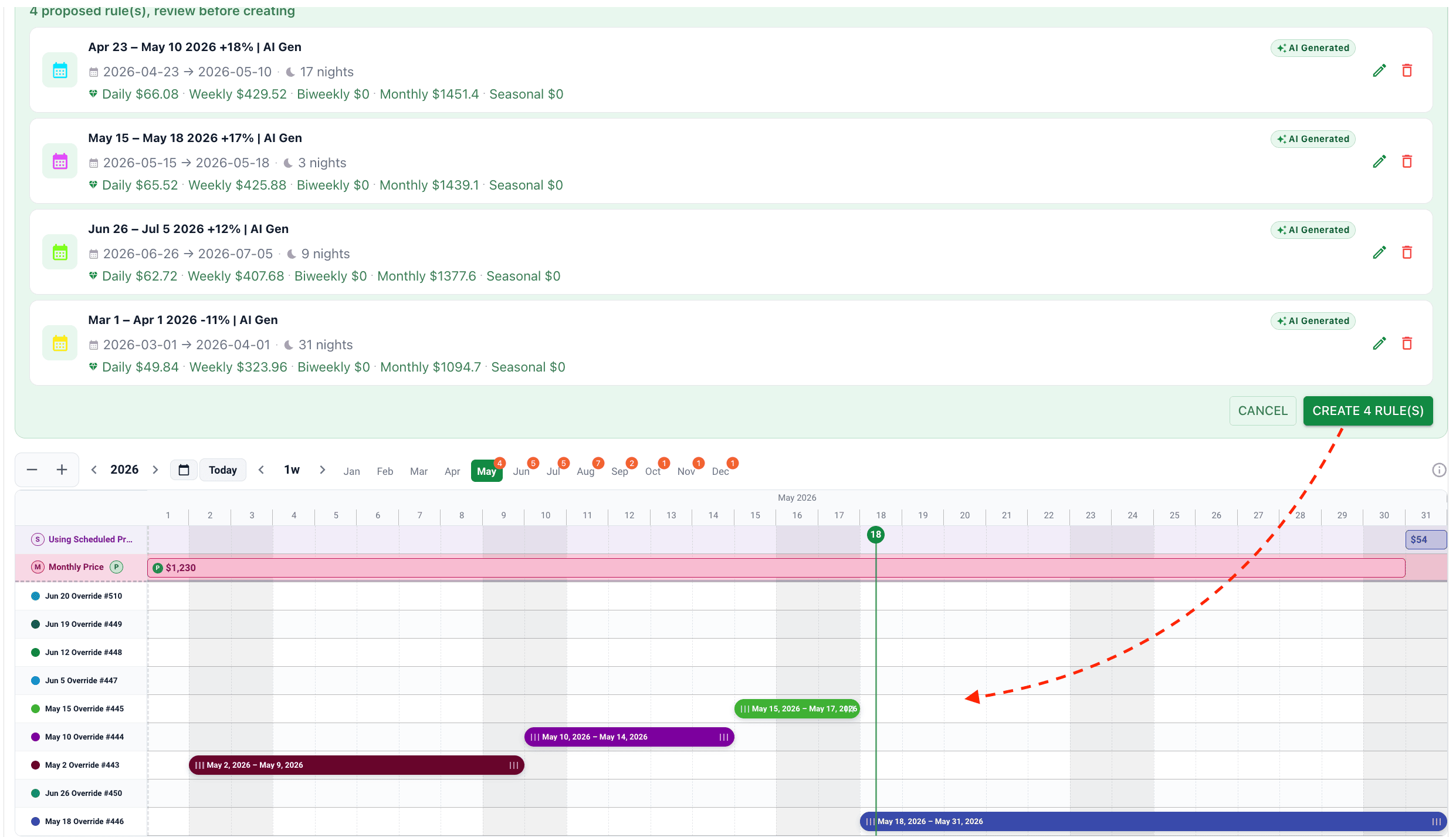Image resolution: width=1456 pixels, height=837 pixels.
Task: Switch to the Dec month tab
Action: click(720, 471)
